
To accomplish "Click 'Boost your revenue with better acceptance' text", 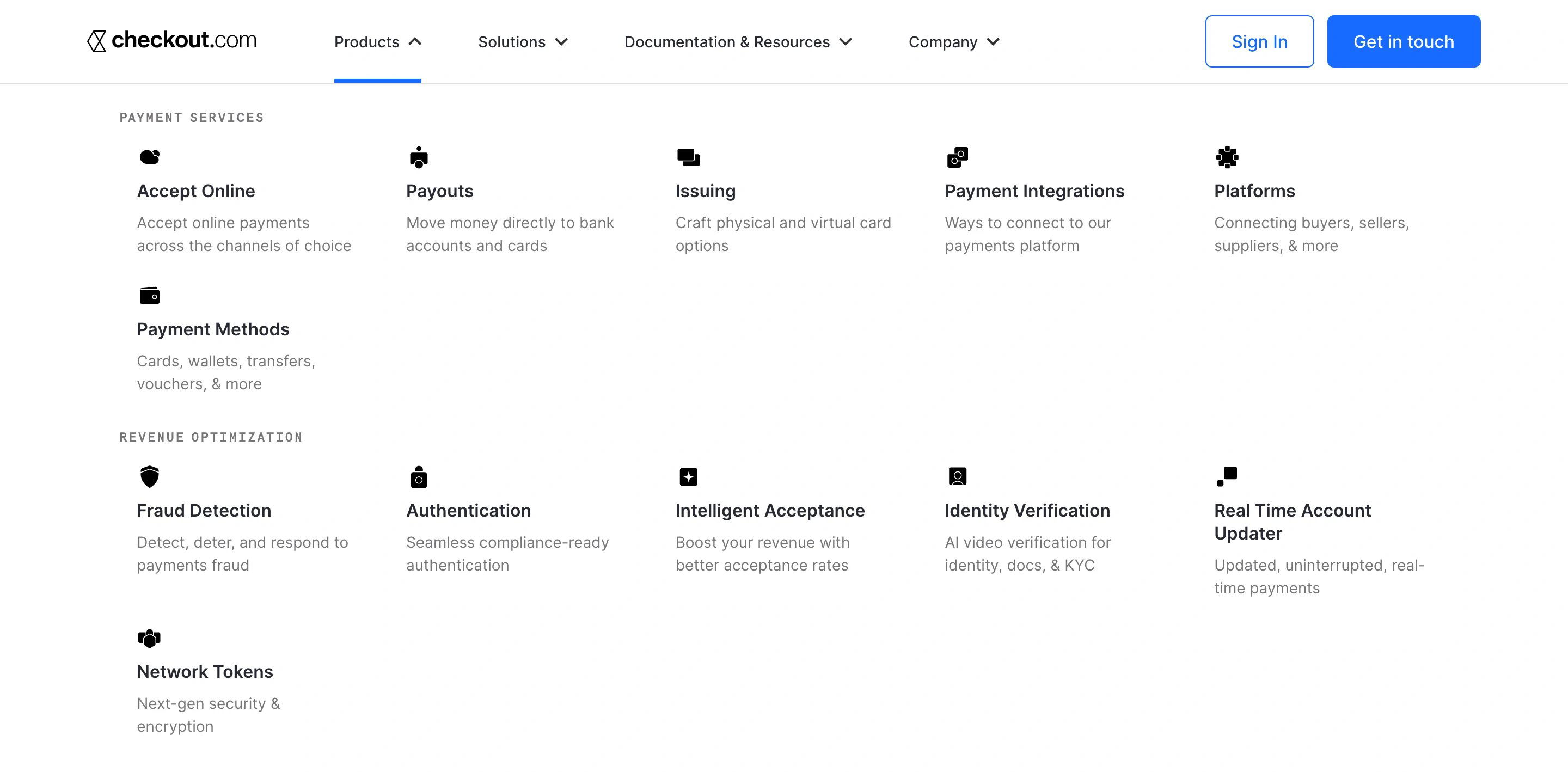I will (762, 554).
